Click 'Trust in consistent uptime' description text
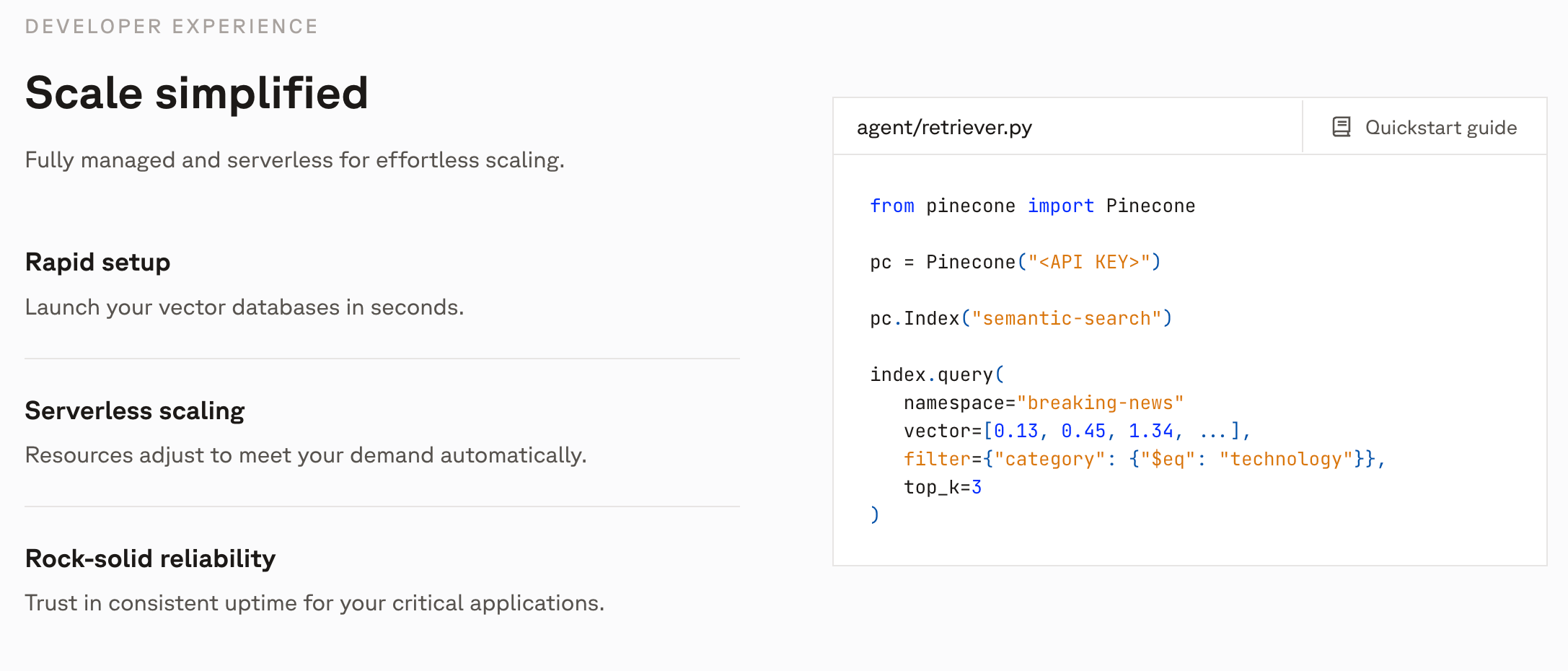Viewport: 1568px width, 671px height. click(314, 603)
